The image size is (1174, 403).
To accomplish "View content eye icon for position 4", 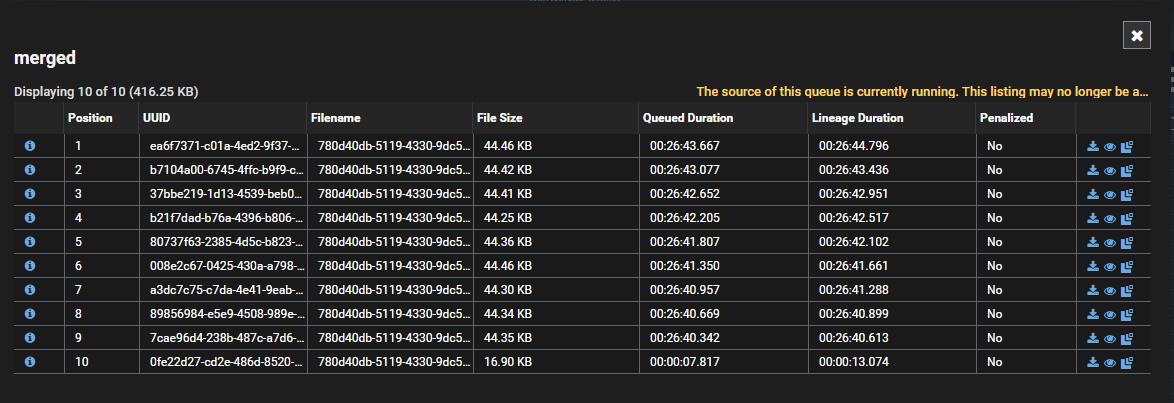I will tap(1110, 219).
